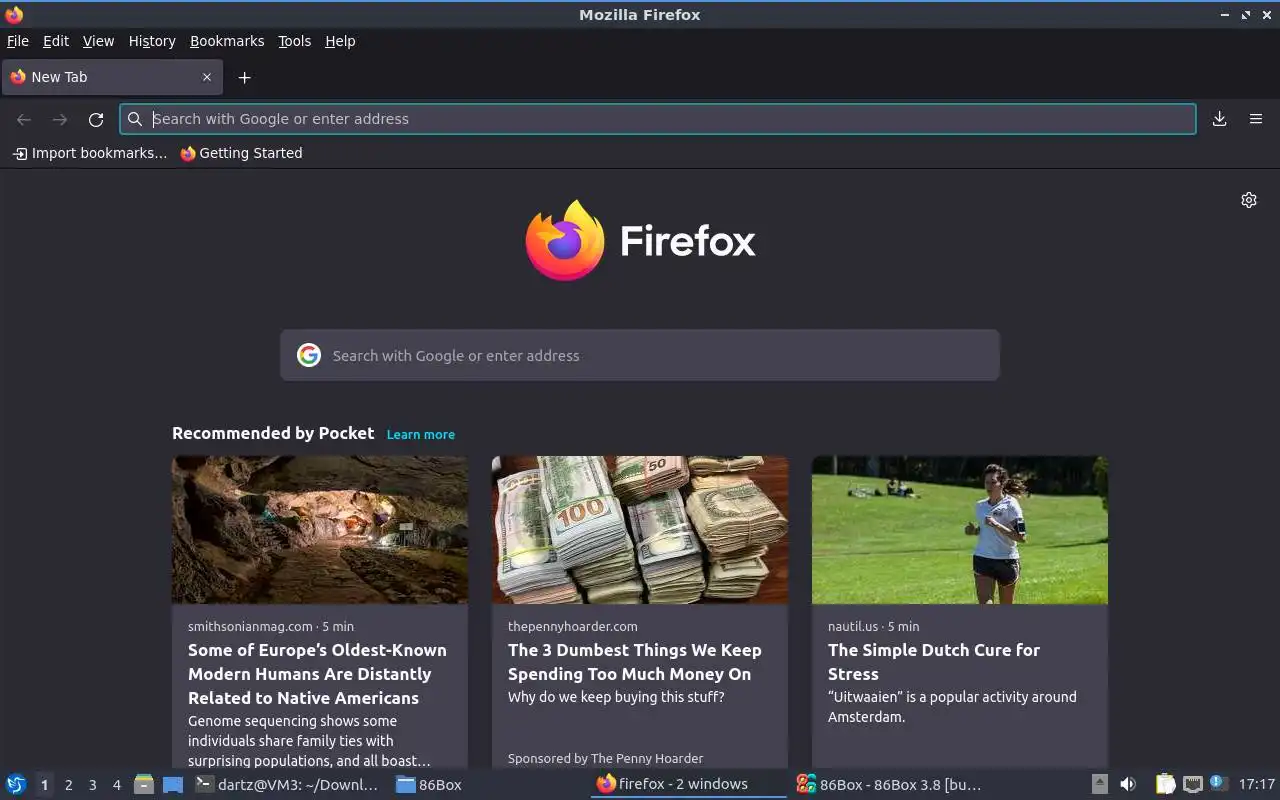Reload the current page
The image size is (1280, 800).
tap(96, 119)
